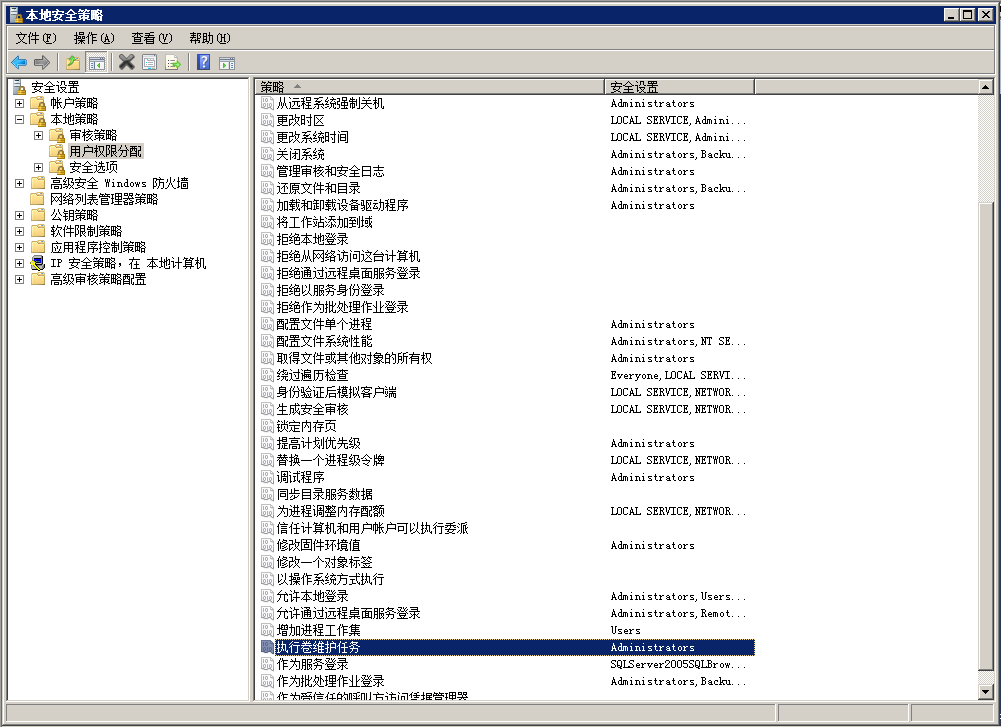This screenshot has width=1001, height=727.
Task: Collapse the 本地策略 tree node
Action: pyautogui.click(x=20, y=119)
